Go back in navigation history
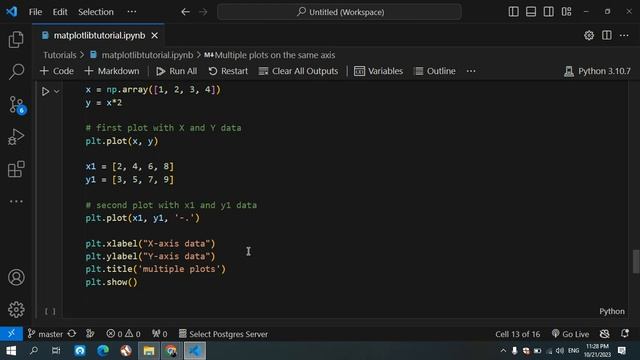The image size is (640, 360). click(x=185, y=12)
